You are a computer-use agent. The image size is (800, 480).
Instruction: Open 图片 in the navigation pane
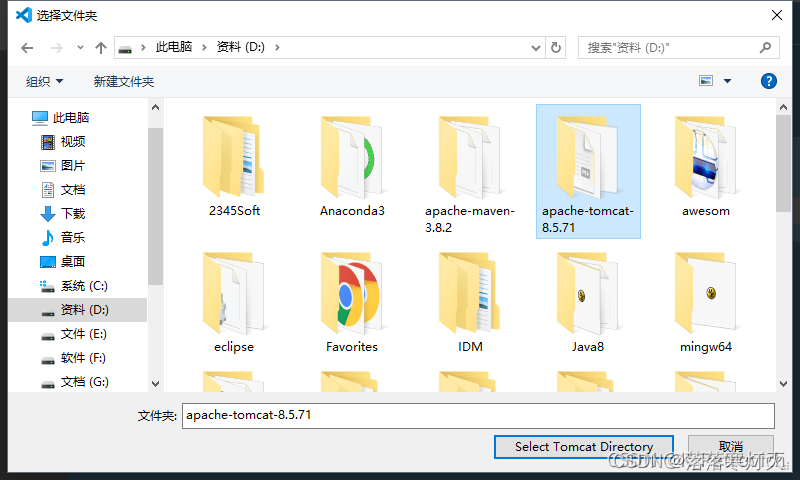(x=63, y=166)
